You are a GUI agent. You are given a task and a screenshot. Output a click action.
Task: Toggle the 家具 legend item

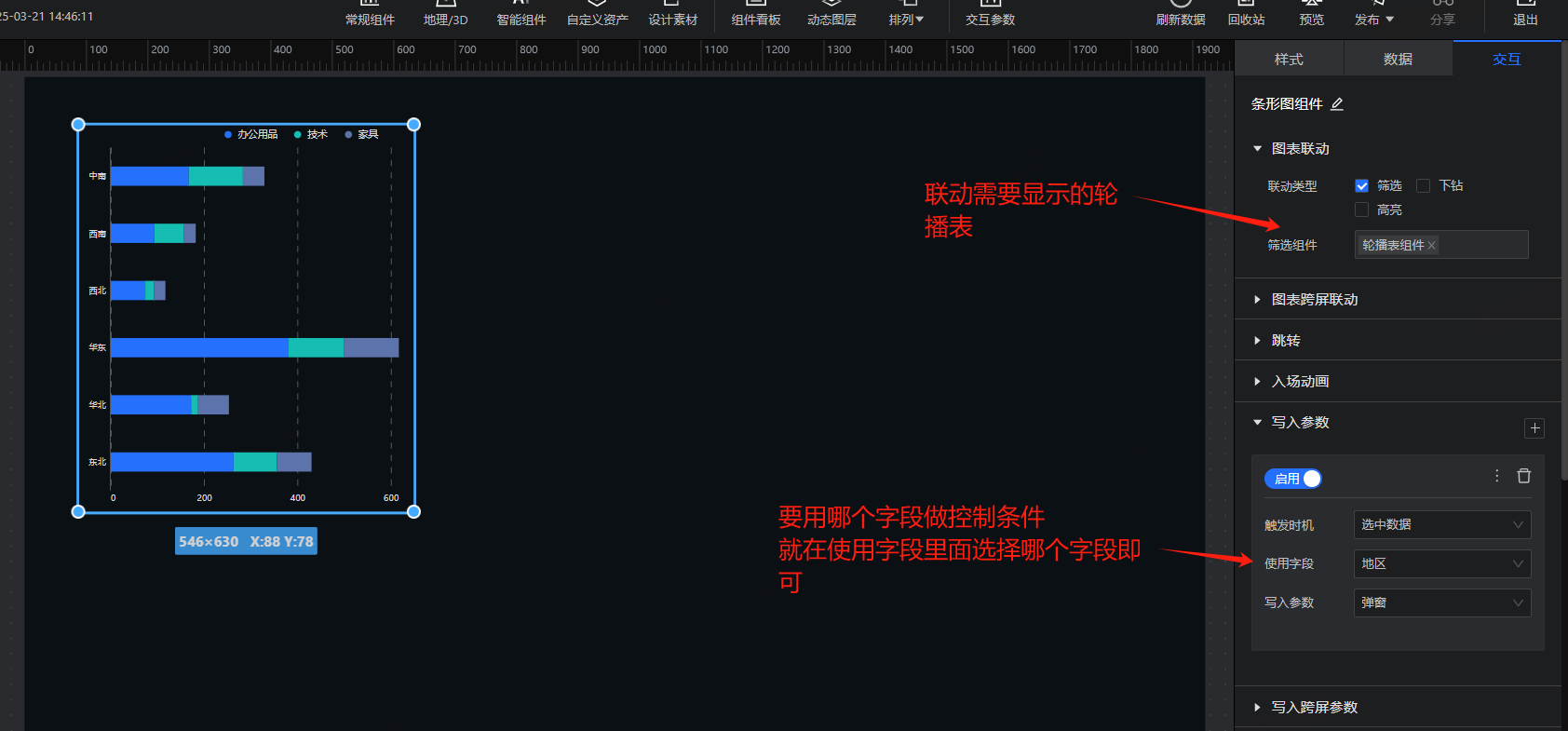click(361, 134)
